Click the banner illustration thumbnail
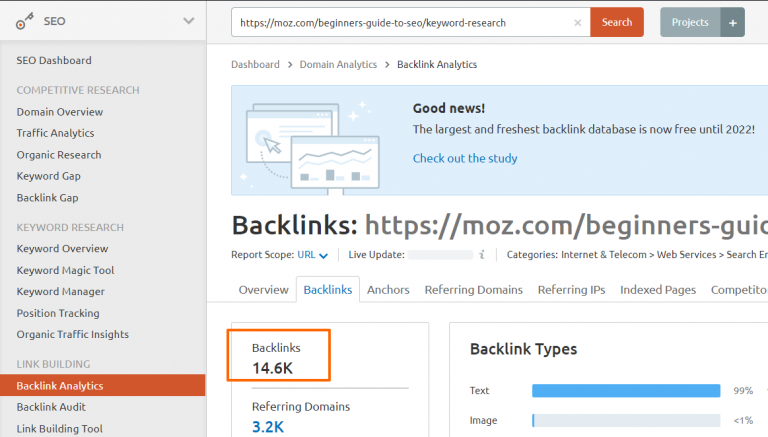Viewport: 768px width, 437px height. [312, 146]
